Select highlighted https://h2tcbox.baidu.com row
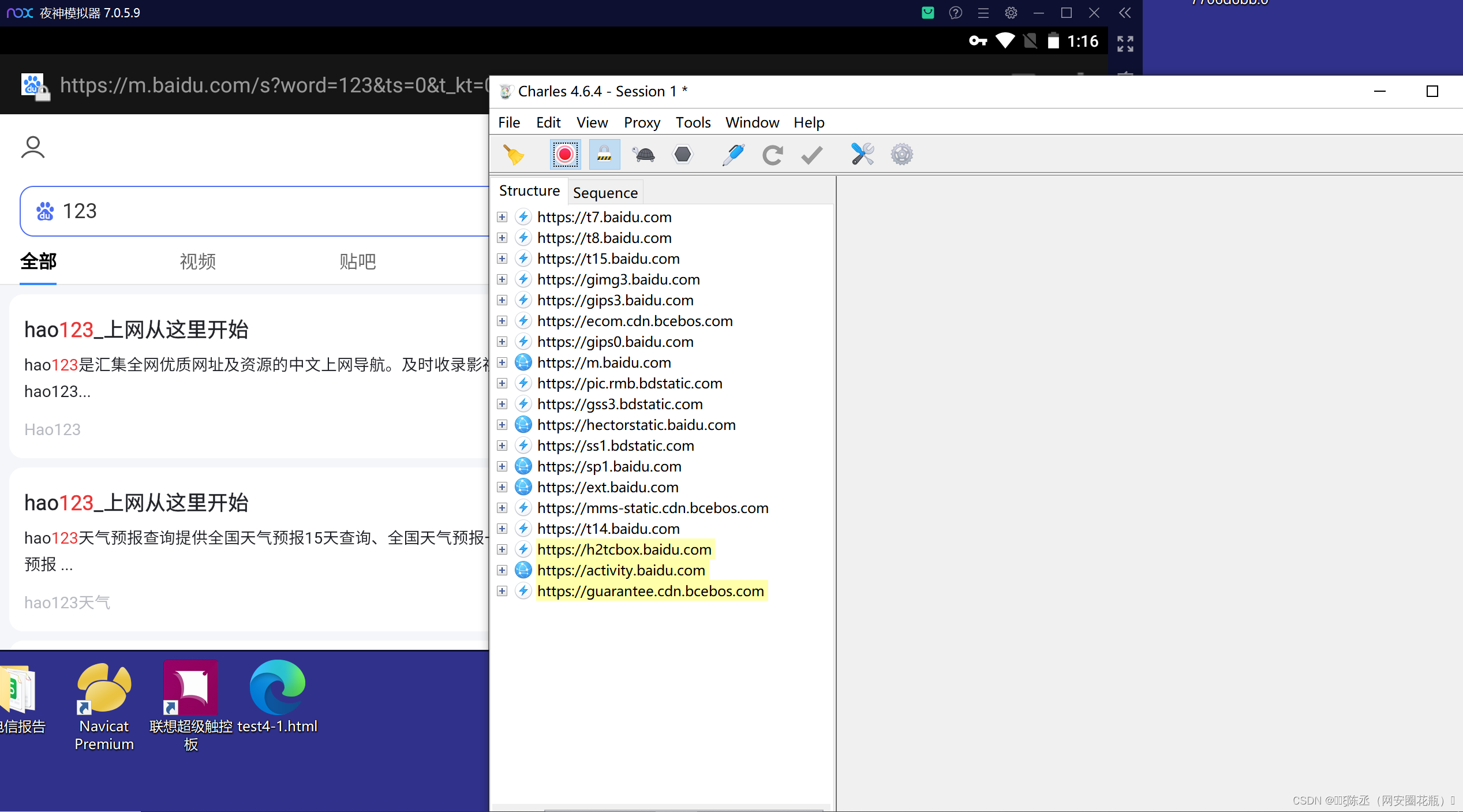Viewport: 1463px width, 812px height. pyautogui.click(x=624, y=549)
